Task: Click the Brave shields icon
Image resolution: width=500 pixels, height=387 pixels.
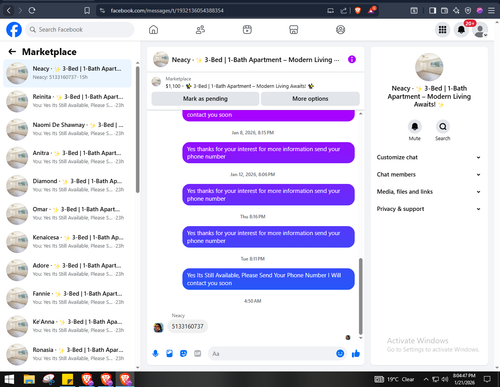Action: [358, 11]
